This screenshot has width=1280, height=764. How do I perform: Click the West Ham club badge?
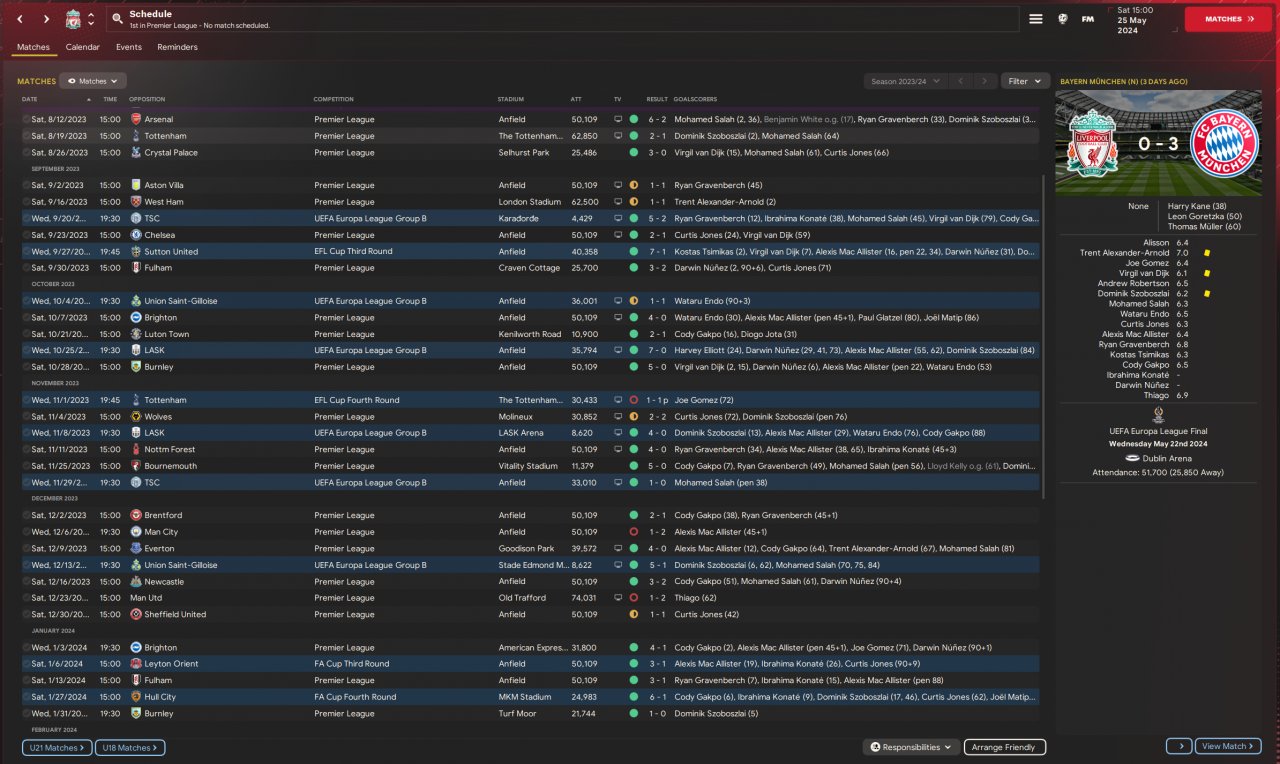coord(136,202)
